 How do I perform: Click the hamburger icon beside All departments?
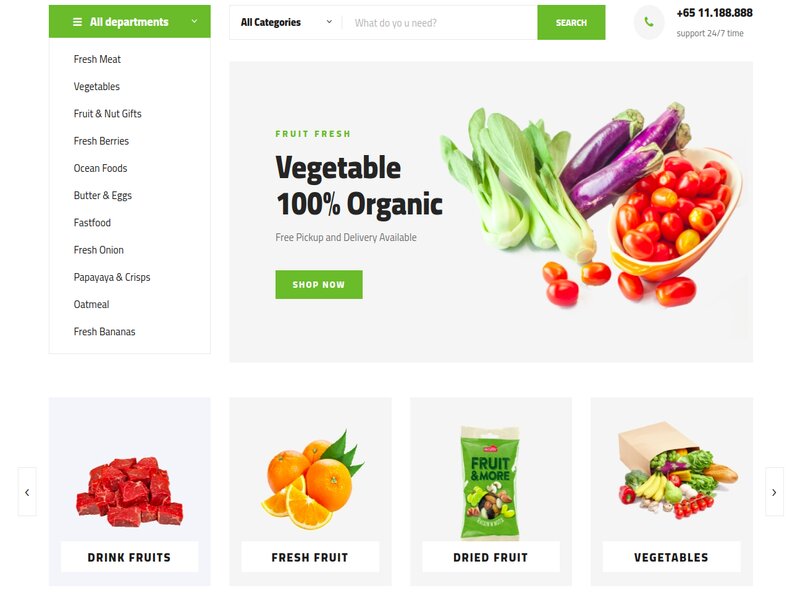(78, 22)
